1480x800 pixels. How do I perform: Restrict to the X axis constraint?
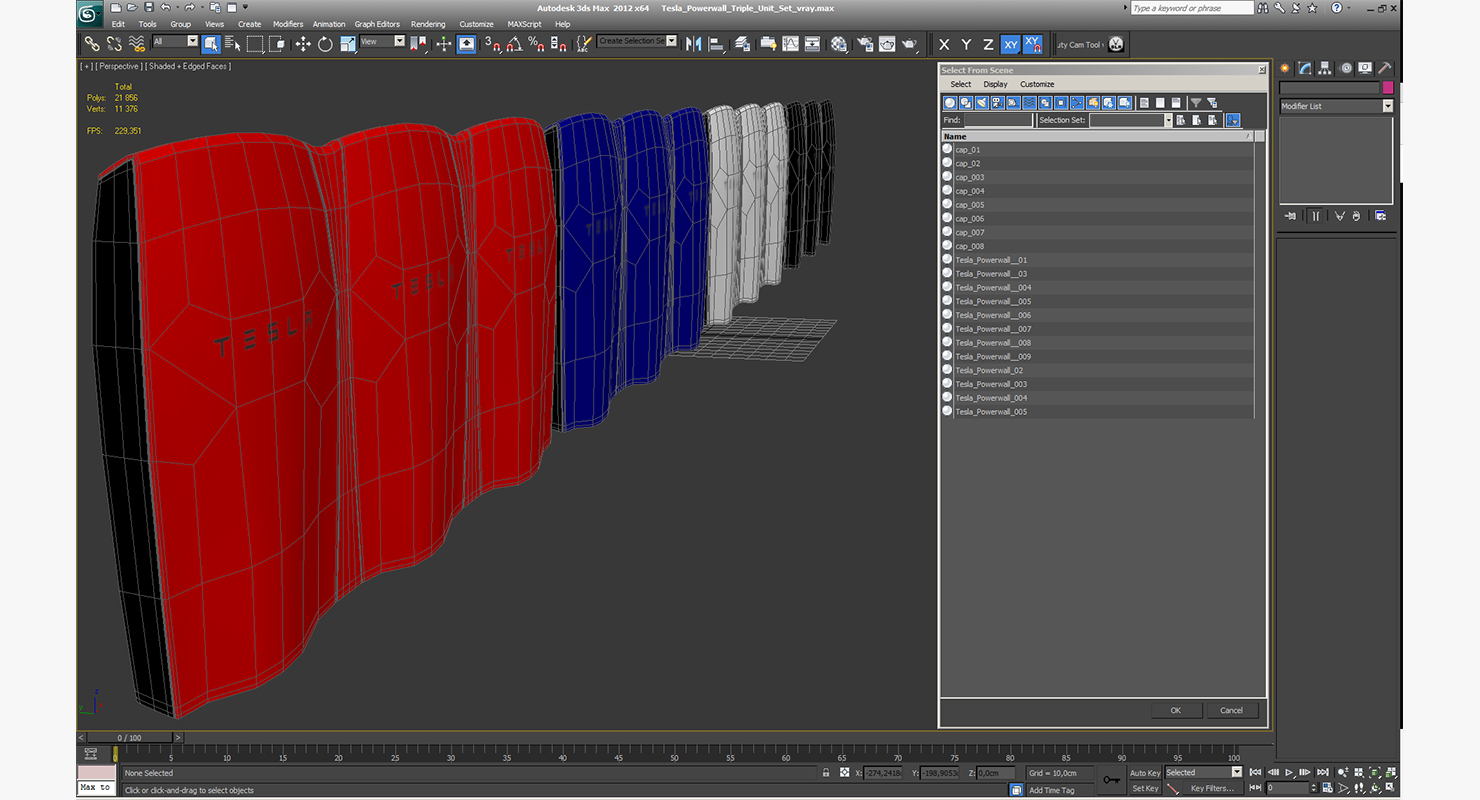tap(944, 44)
